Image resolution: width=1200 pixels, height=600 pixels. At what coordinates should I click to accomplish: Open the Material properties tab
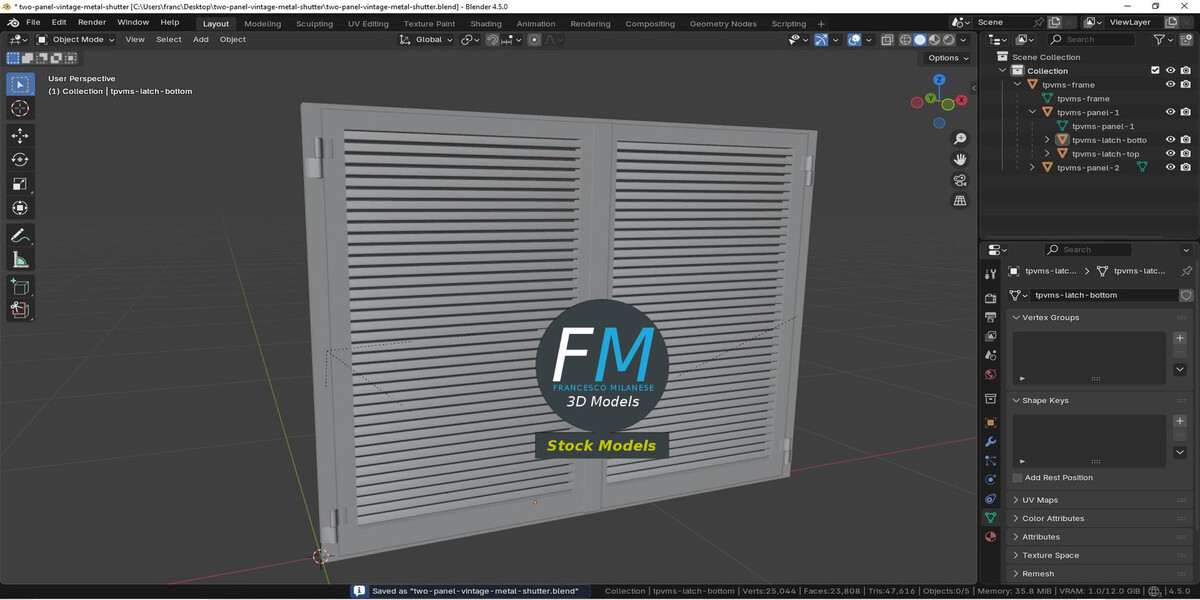(990, 536)
